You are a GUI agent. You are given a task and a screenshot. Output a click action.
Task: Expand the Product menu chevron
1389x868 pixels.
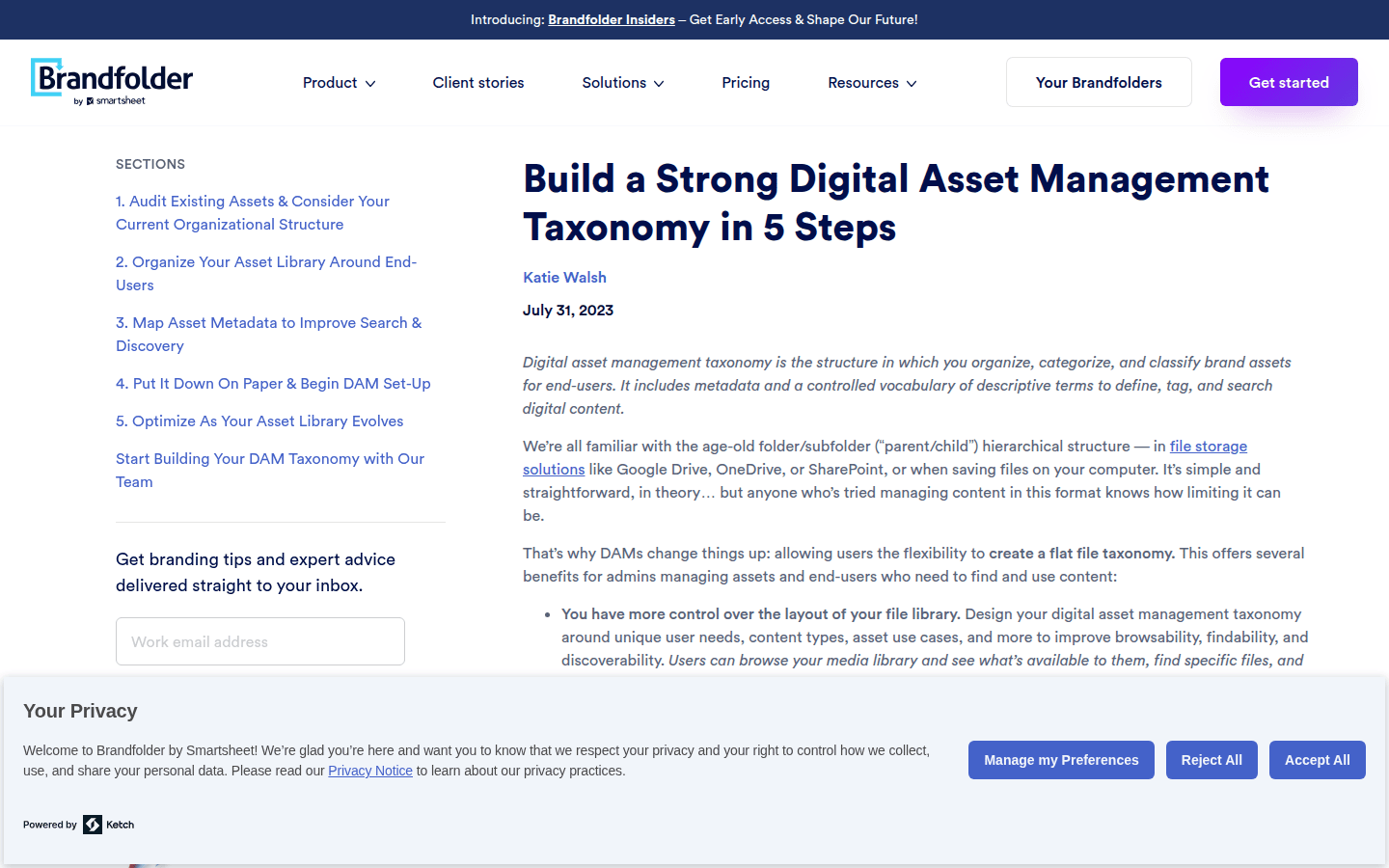370,84
